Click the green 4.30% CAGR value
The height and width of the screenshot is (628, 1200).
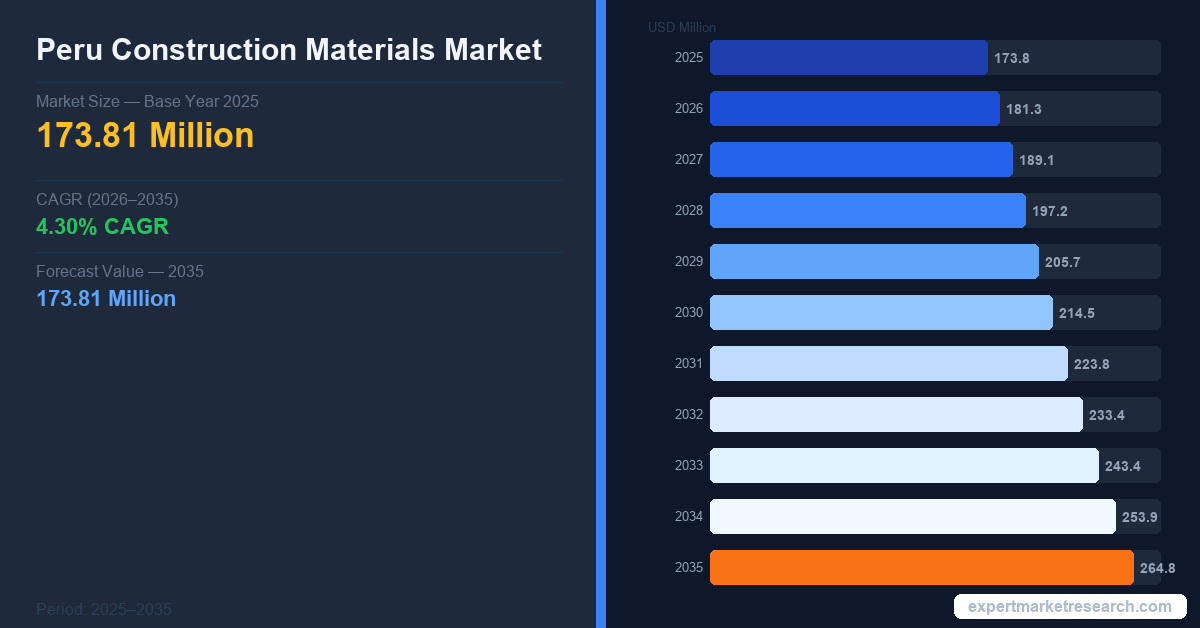(x=102, y=227)
